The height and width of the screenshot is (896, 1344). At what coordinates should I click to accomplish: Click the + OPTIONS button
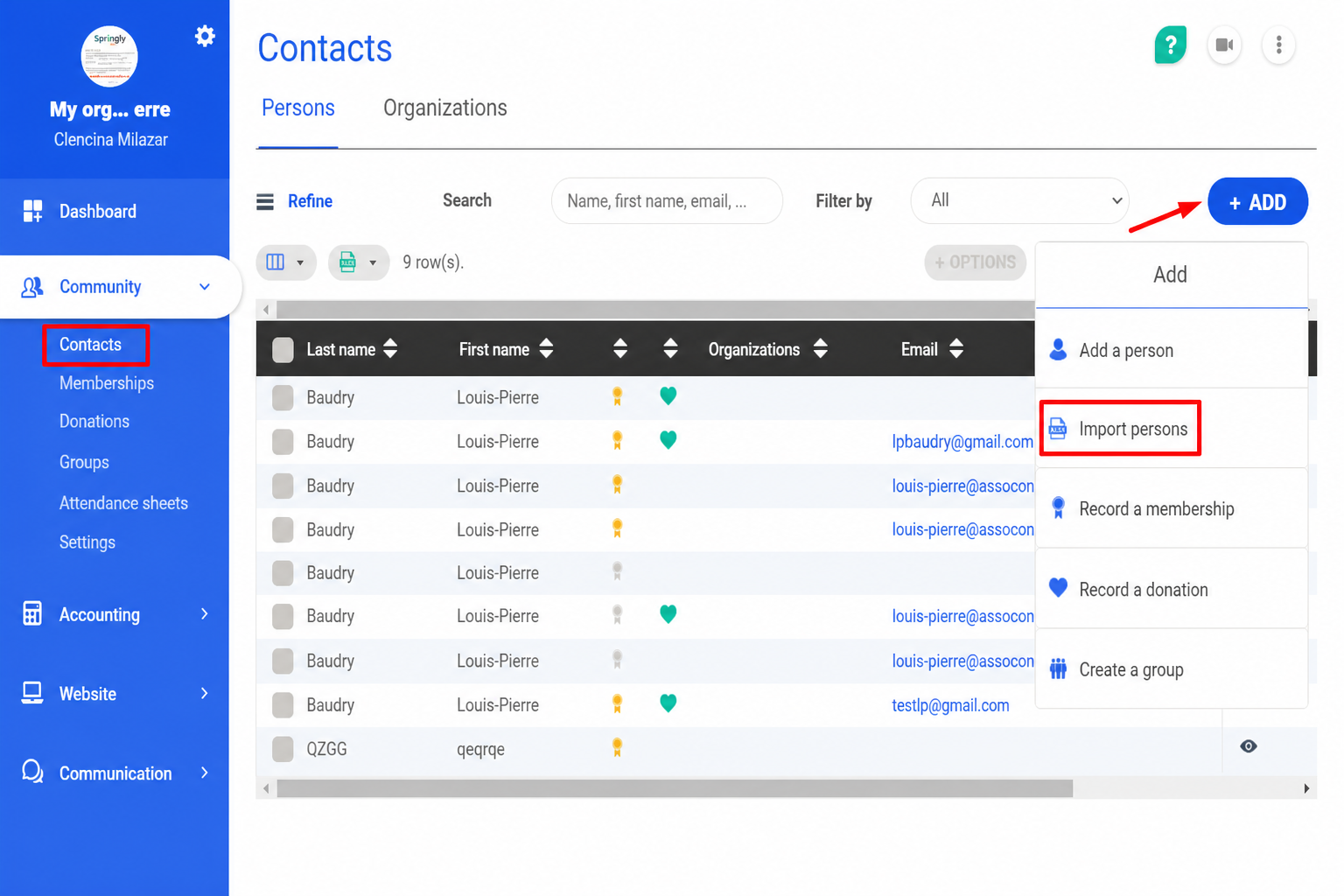click(x=975, y=262)
